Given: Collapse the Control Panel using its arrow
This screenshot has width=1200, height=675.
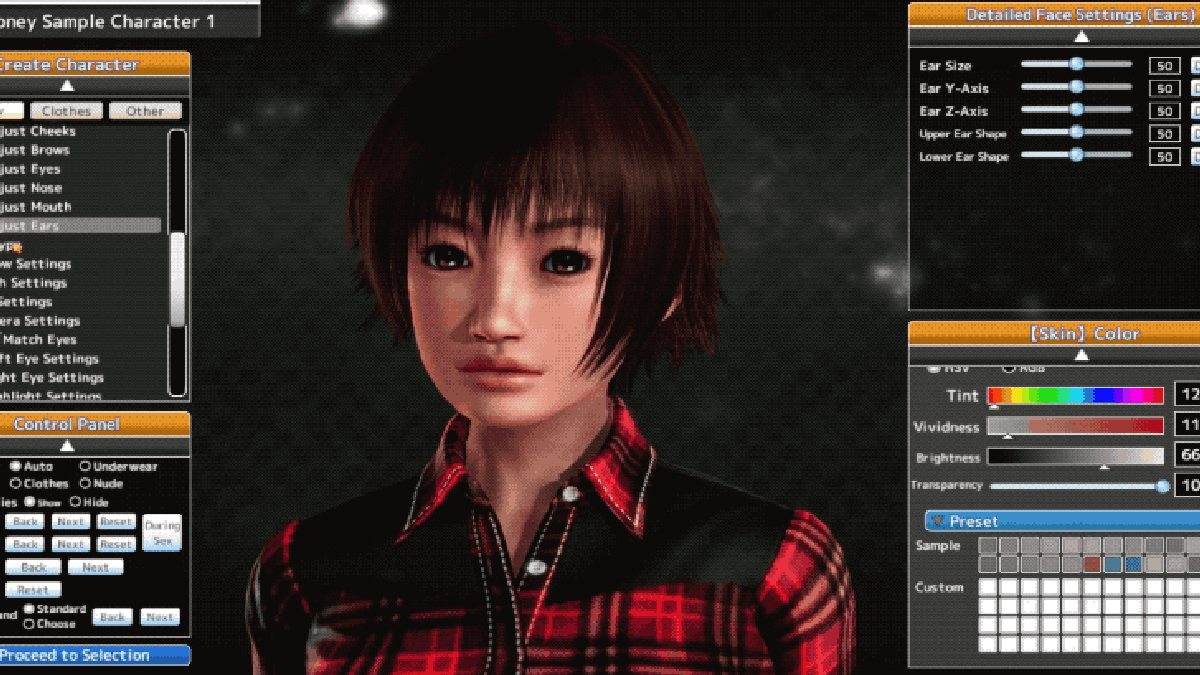Looking at the screenshot, I should (x=67, y=446).
